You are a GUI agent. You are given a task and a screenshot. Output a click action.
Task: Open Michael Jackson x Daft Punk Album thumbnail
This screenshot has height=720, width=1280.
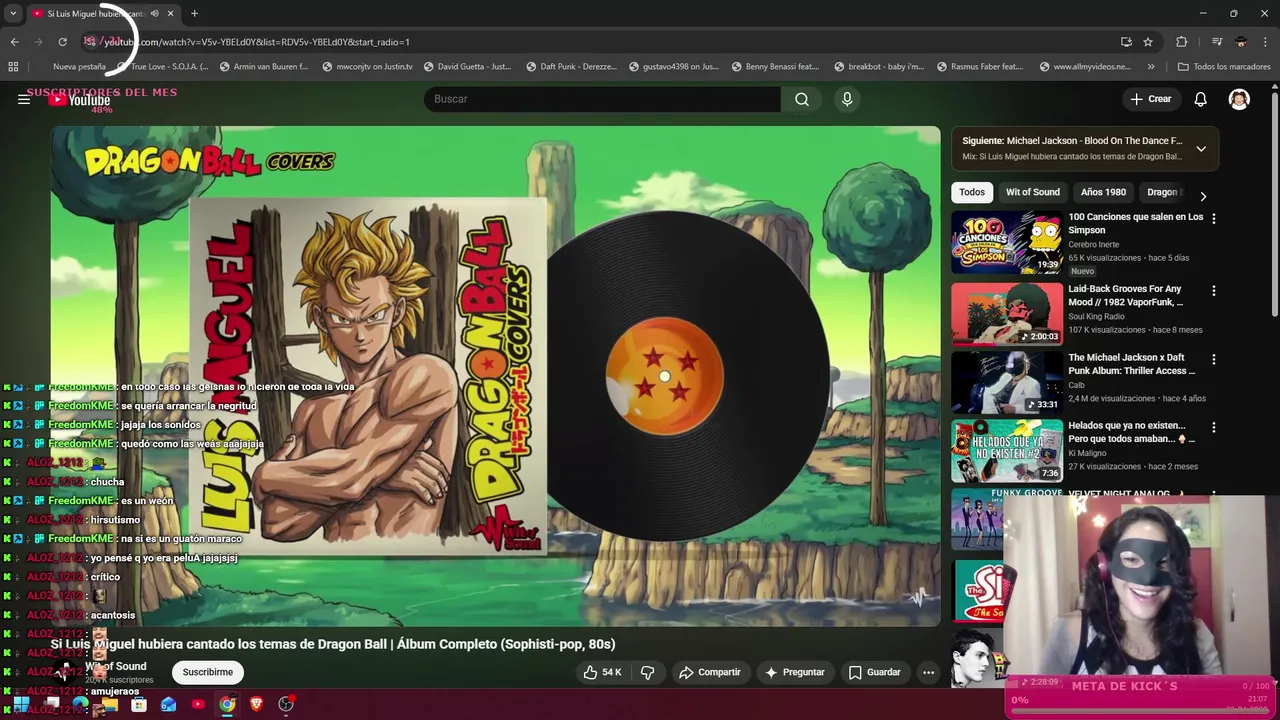(x=1006, y=382)
